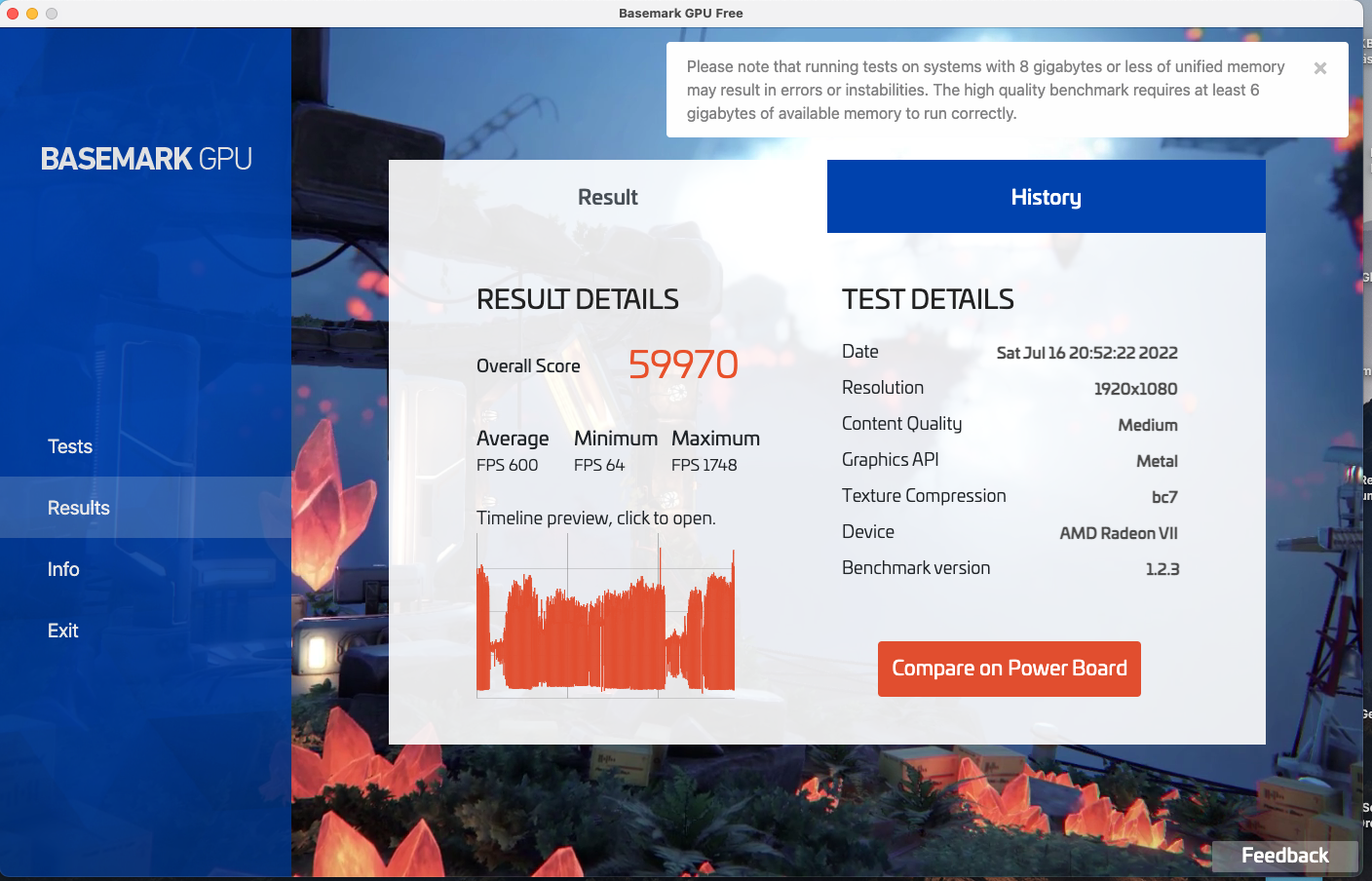Screen dimensions: 1372x881
Task: Click the TEST DETAILS heading
Action: (928, 299)
